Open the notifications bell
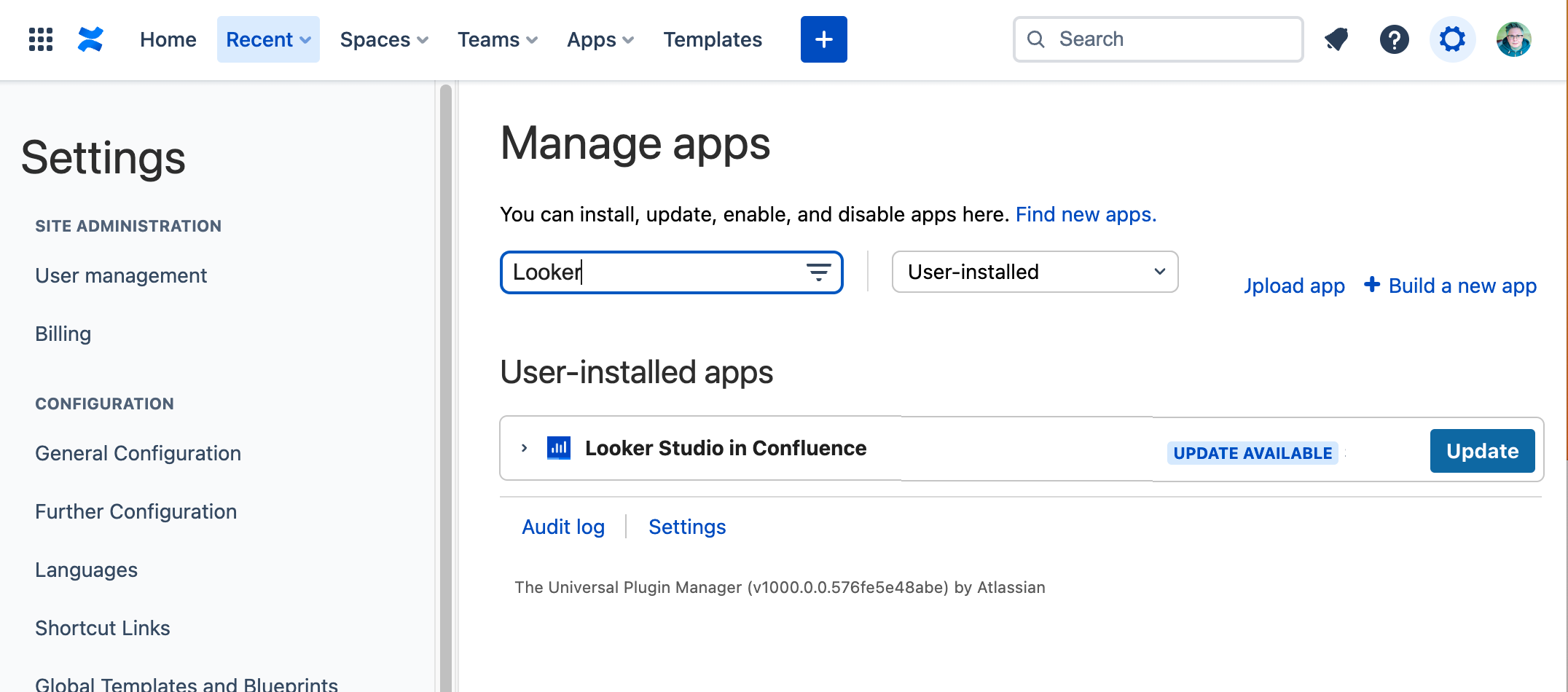Screen dimensions: 1568x692 (x=1336, y=39)
